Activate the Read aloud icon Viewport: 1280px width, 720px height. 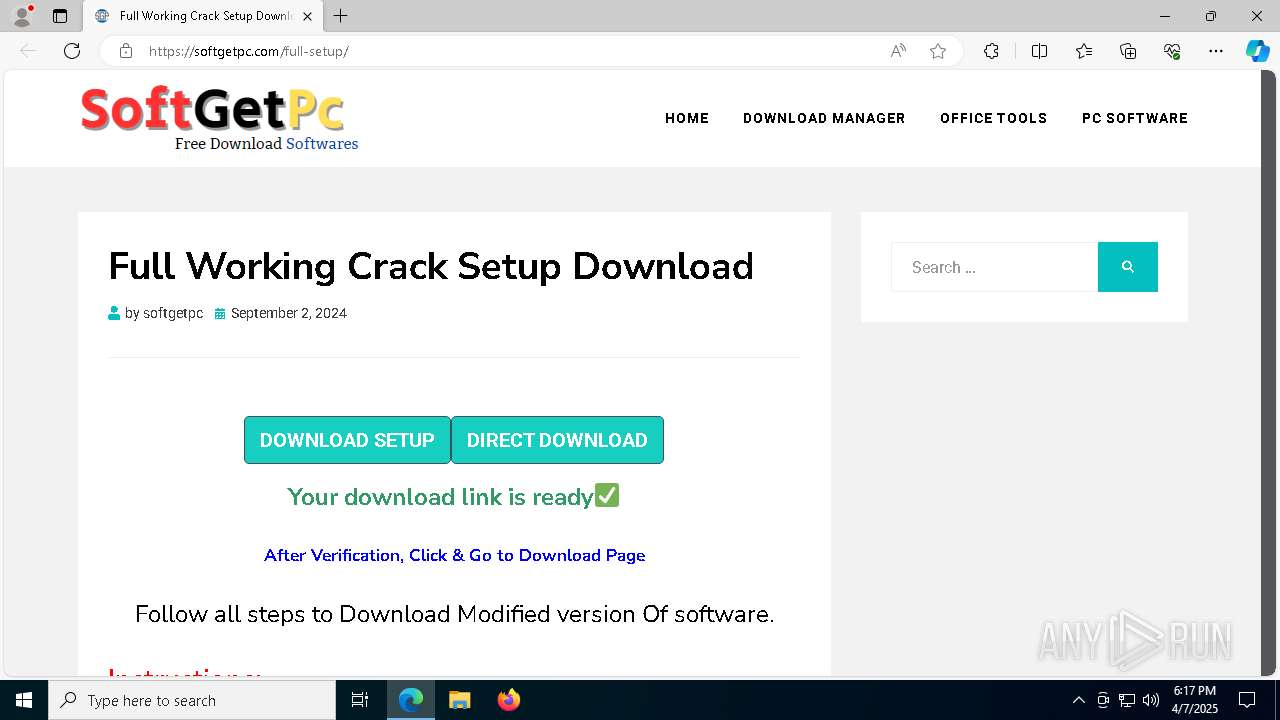pos(898,51)
